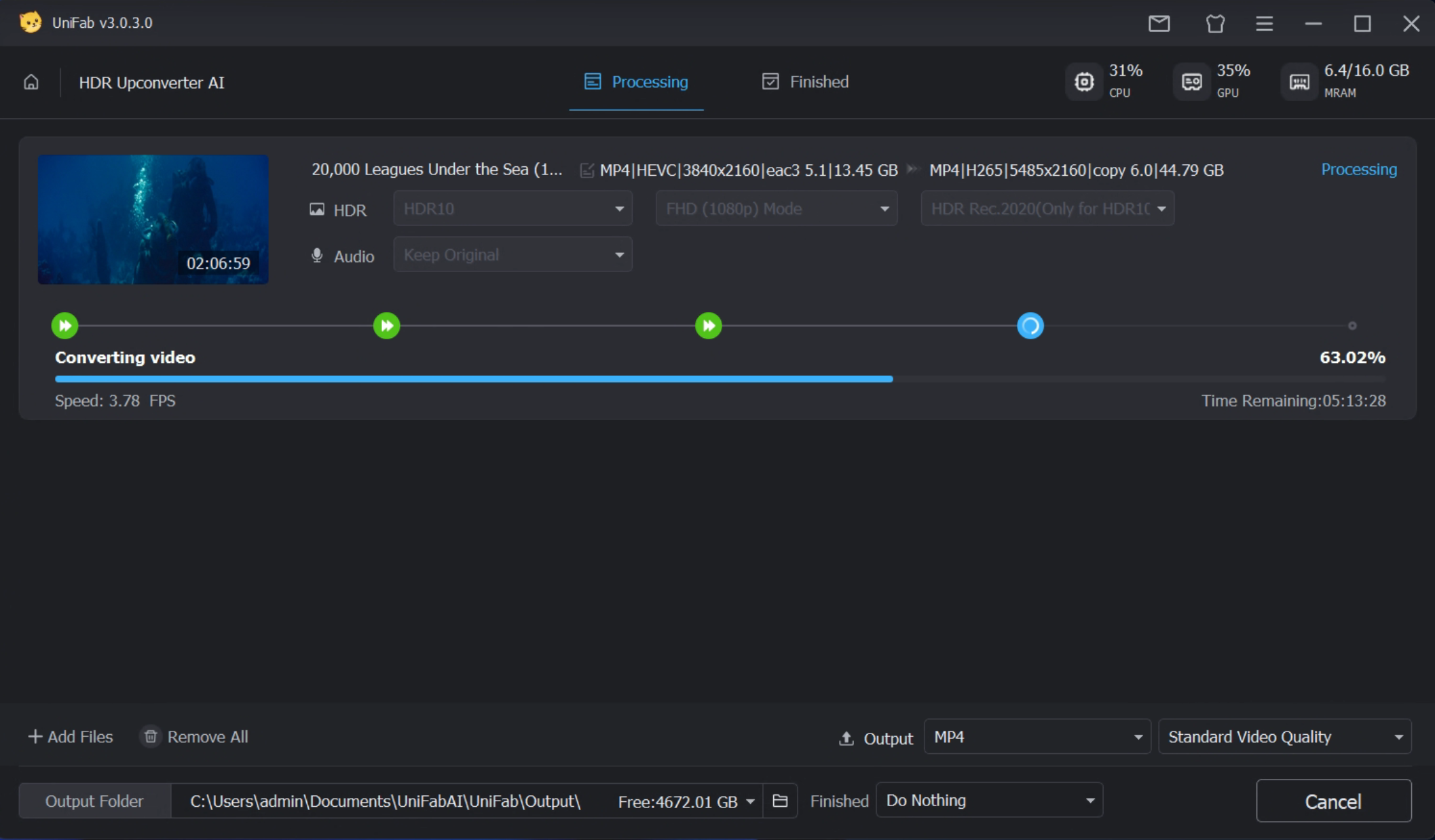The height and width of the screenshot is (840, 1435).
Task: Browse output folder with folder icon
Action: 780,801
